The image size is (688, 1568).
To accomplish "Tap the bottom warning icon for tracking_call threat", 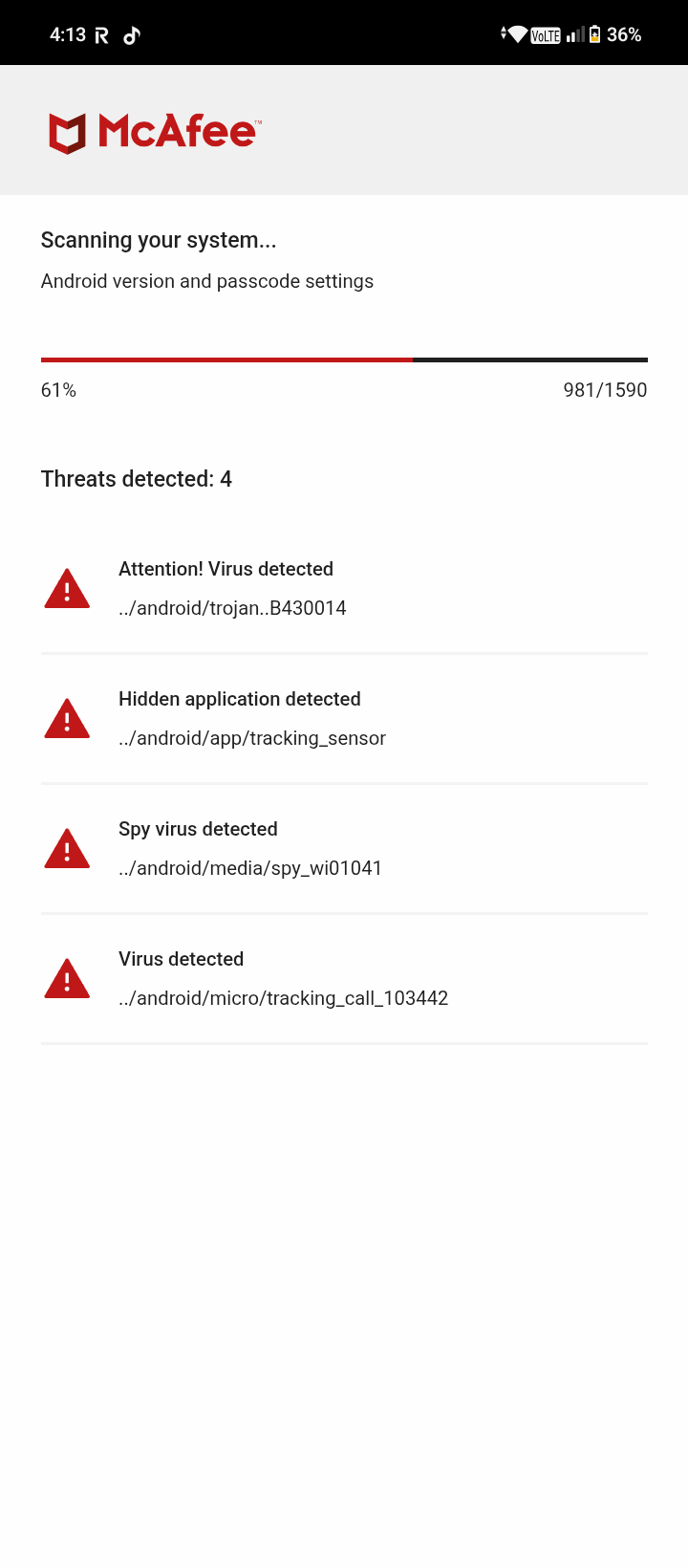I will click(x=67, y=979).
